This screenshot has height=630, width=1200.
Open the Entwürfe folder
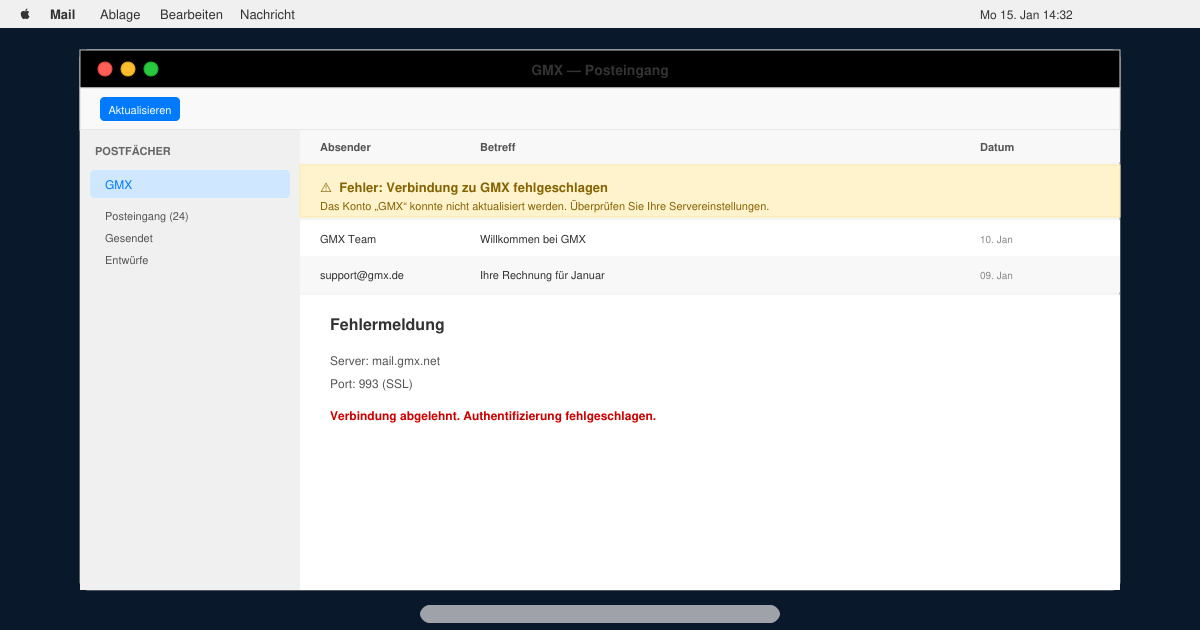[126, 260]
